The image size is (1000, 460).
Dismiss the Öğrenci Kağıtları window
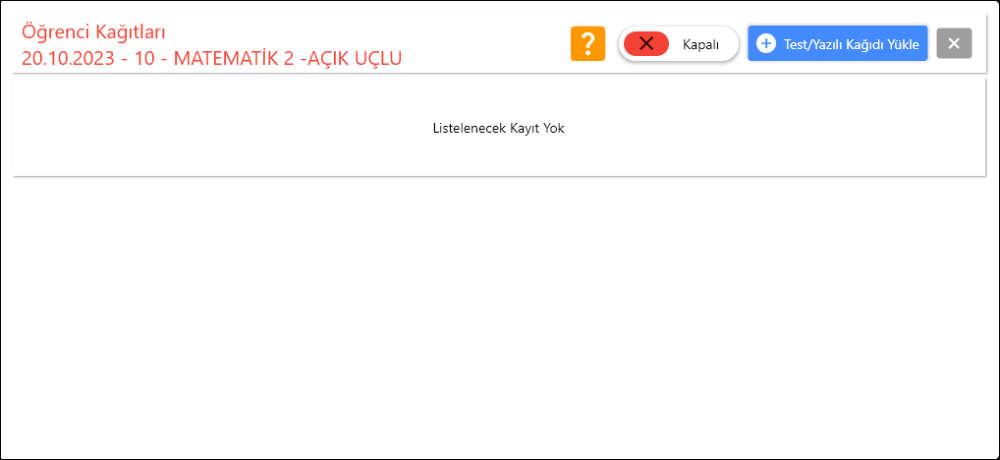click(954, 43)
